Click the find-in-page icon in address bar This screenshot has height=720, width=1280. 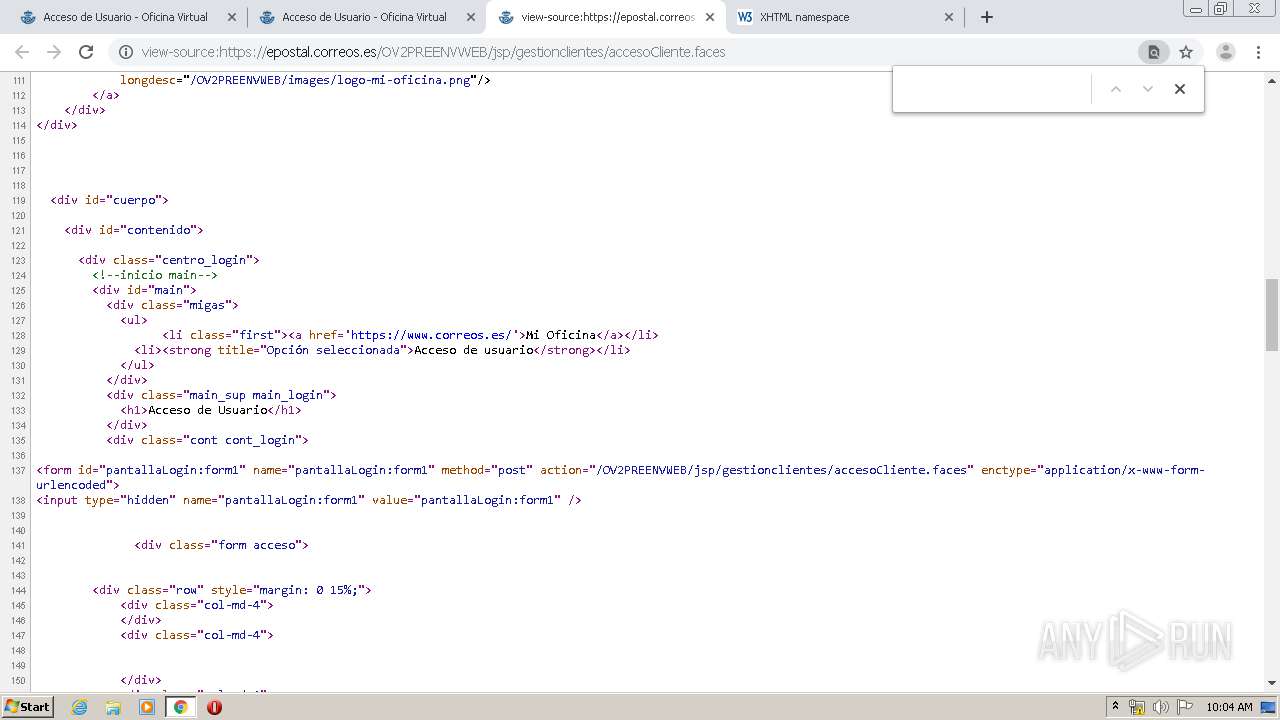coord(1153,52)
